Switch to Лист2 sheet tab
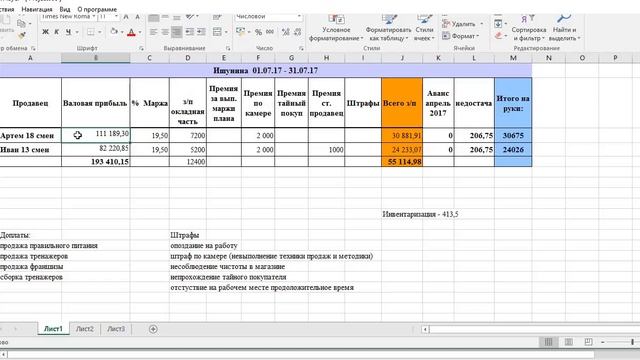Image resolution: width=640 pixels, height=360 pixels. click(85, 329)
